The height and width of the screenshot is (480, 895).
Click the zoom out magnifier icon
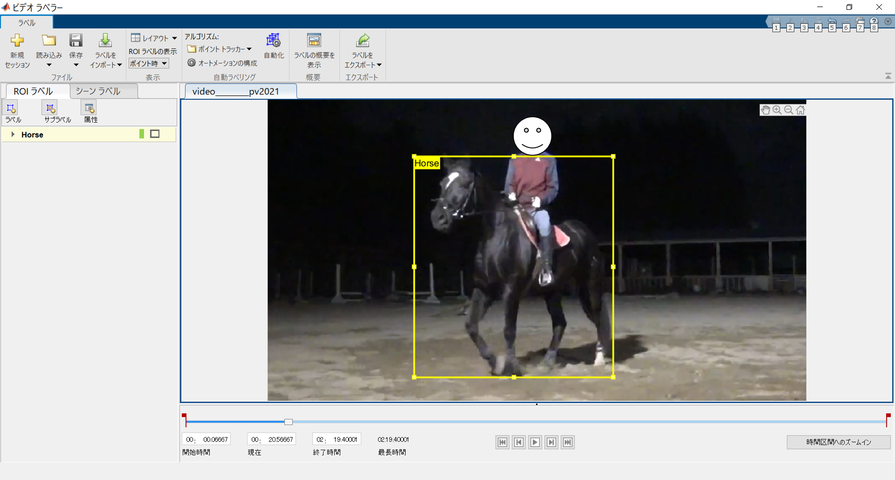click(x=789, y=110)
